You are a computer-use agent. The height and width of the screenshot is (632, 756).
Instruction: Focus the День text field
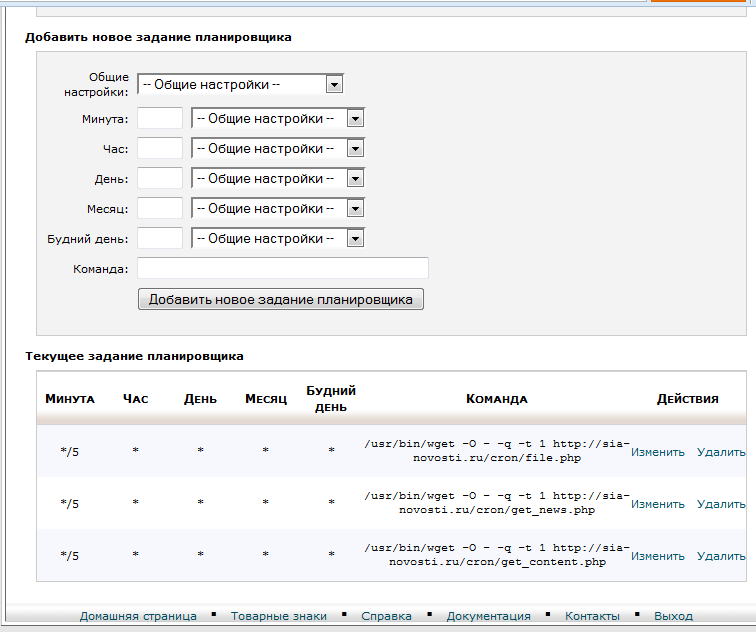pos(160,178)
